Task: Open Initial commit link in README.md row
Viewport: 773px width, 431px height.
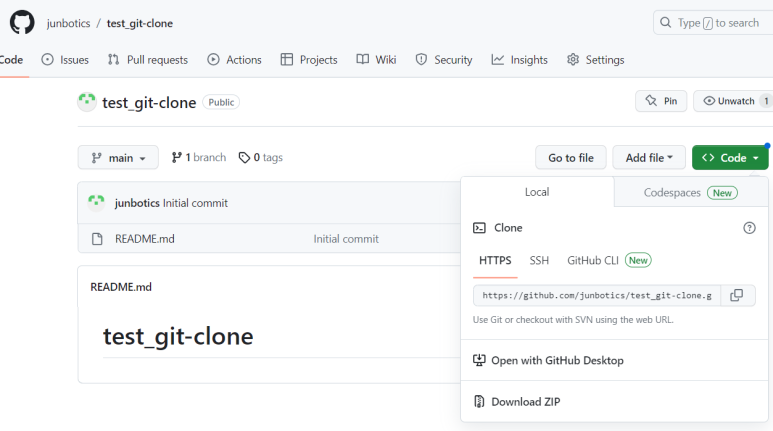Action: click(x=346, y=239)
